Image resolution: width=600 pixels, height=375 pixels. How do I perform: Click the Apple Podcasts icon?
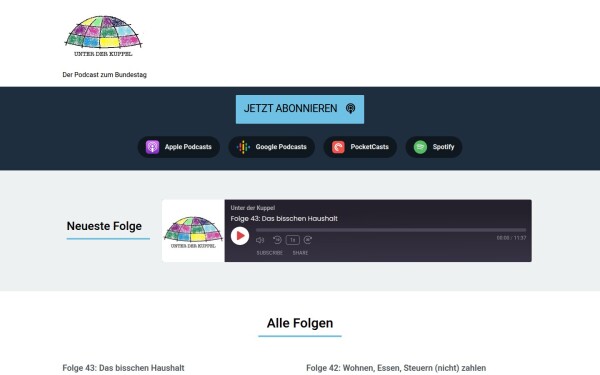tap(152, 147)
